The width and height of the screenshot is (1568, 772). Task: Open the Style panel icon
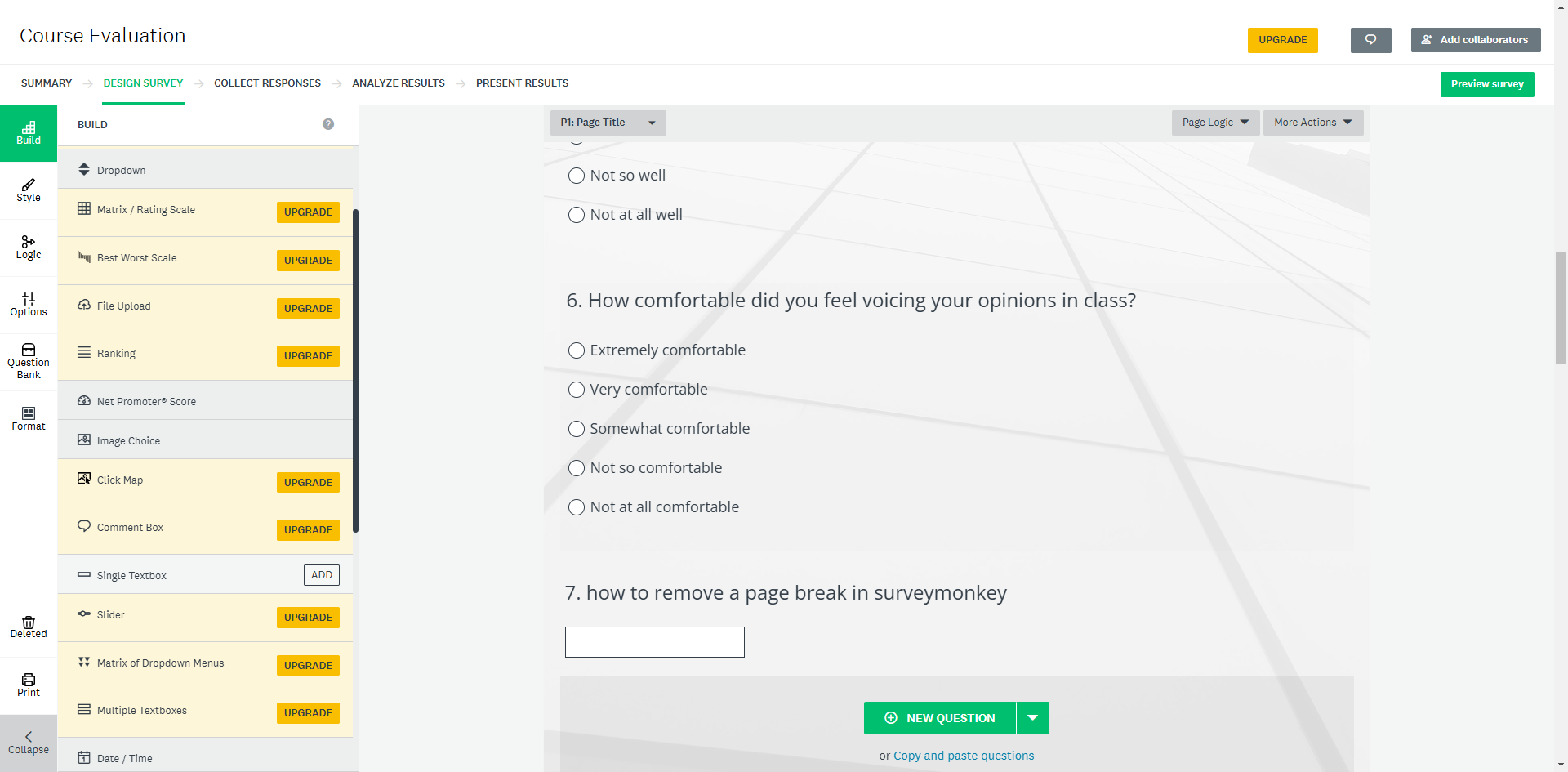pyautogui.click(x=29, y=190)
